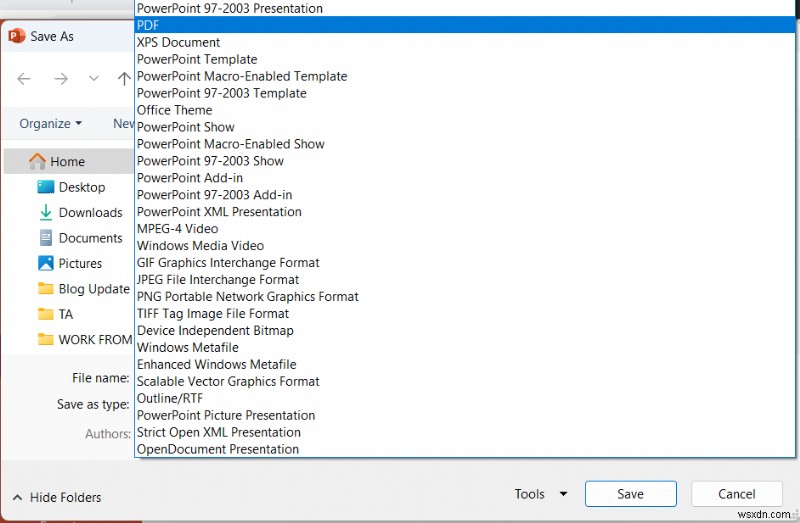Choose PowerPoint Template file type
The image size is (800, 523).
(x=465, y=59)
